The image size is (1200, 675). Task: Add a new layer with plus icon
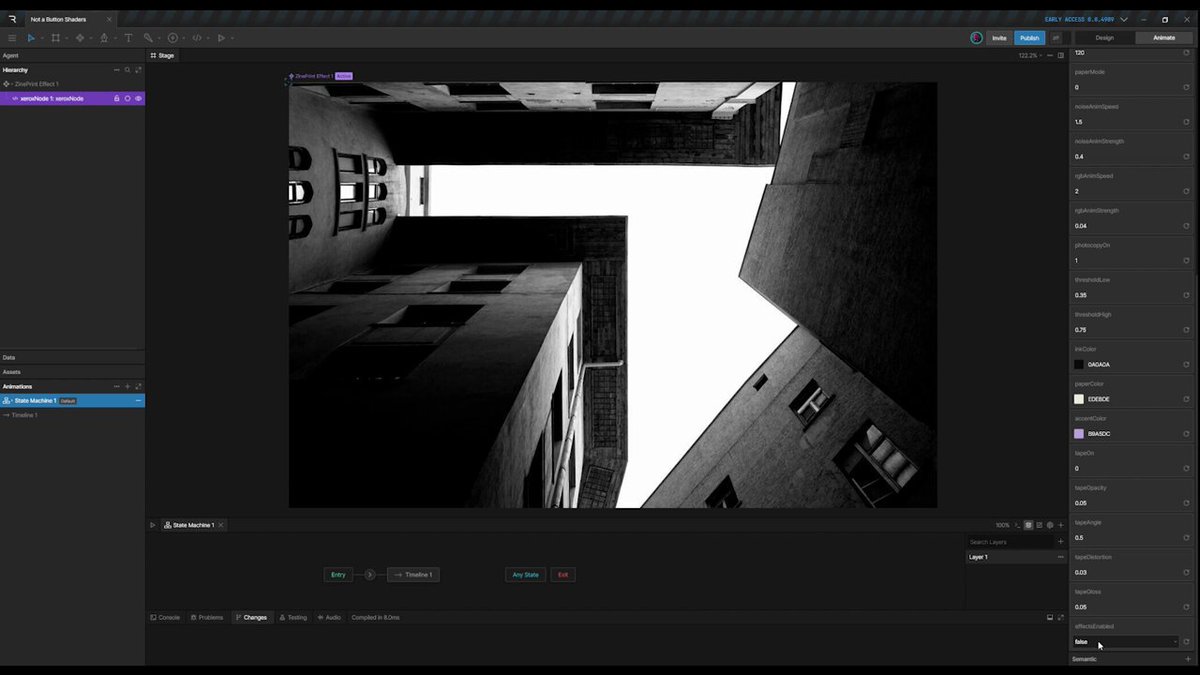pyautogui.click(x=1061, y=542)
